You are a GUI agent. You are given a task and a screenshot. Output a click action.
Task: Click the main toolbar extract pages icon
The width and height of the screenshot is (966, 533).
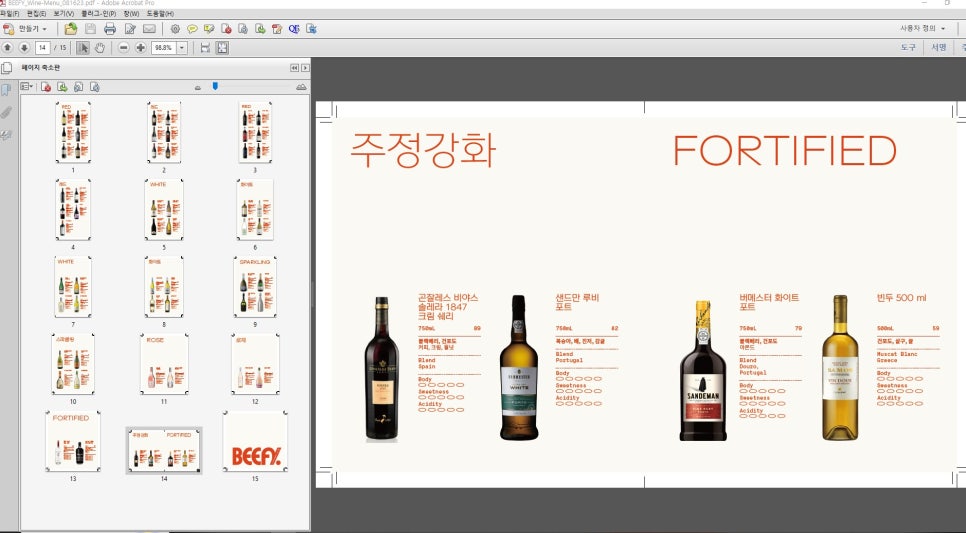[x=243, y=29]
